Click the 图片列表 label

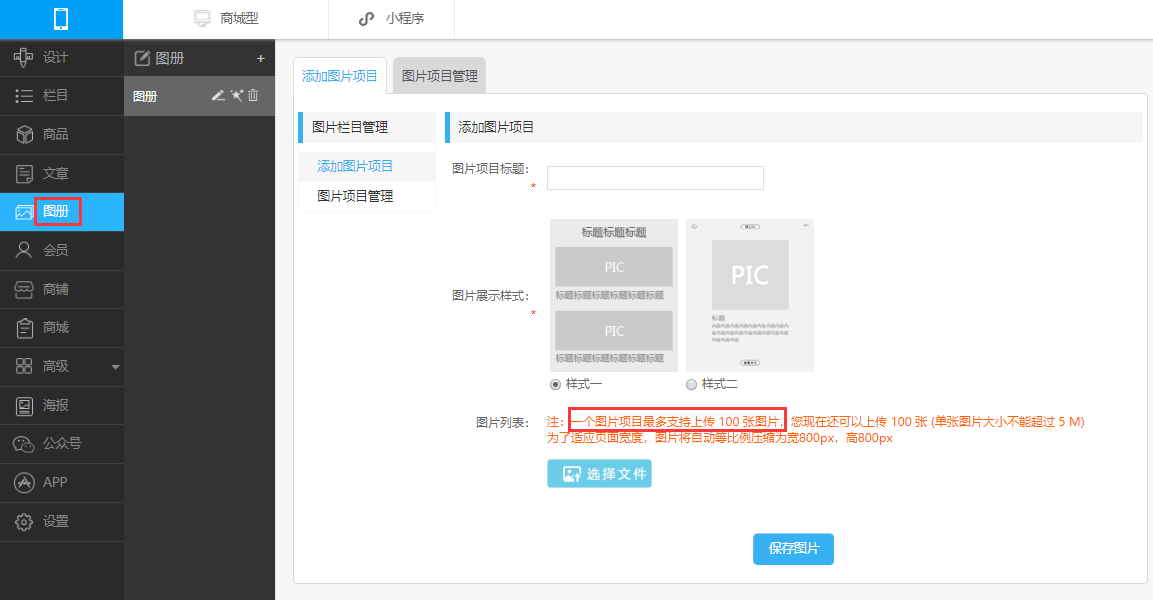click(502, 423)
